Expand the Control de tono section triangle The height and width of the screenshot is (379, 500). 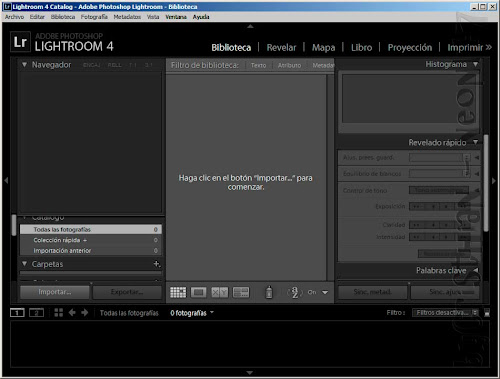pyautogui.click(x=477, y=190)
